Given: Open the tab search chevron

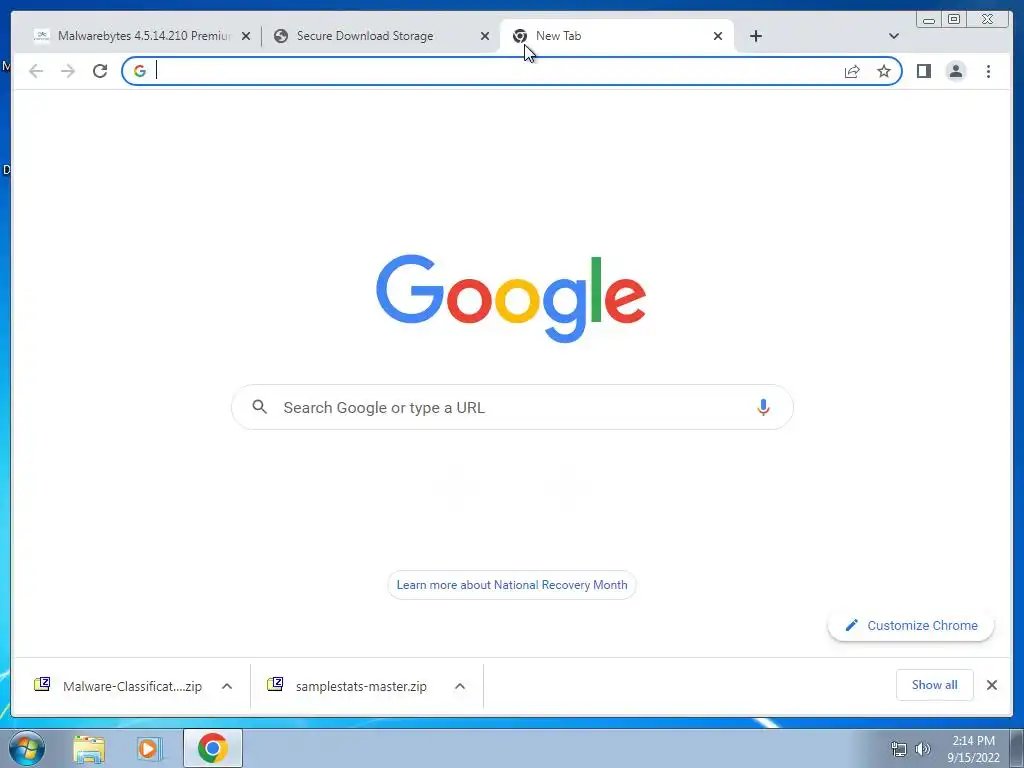Looking at the screenshot, I should pyautogui.click(x=894, y=36).
